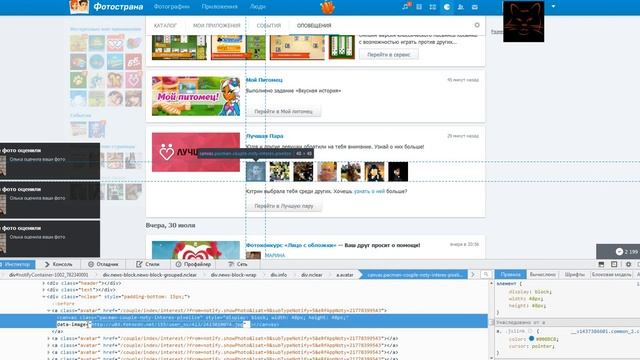Screen dimensions: 640x360
Task: Switch to the ОПОВЕЩЕНИЯ tab
Action: click(x=314, y=25)
